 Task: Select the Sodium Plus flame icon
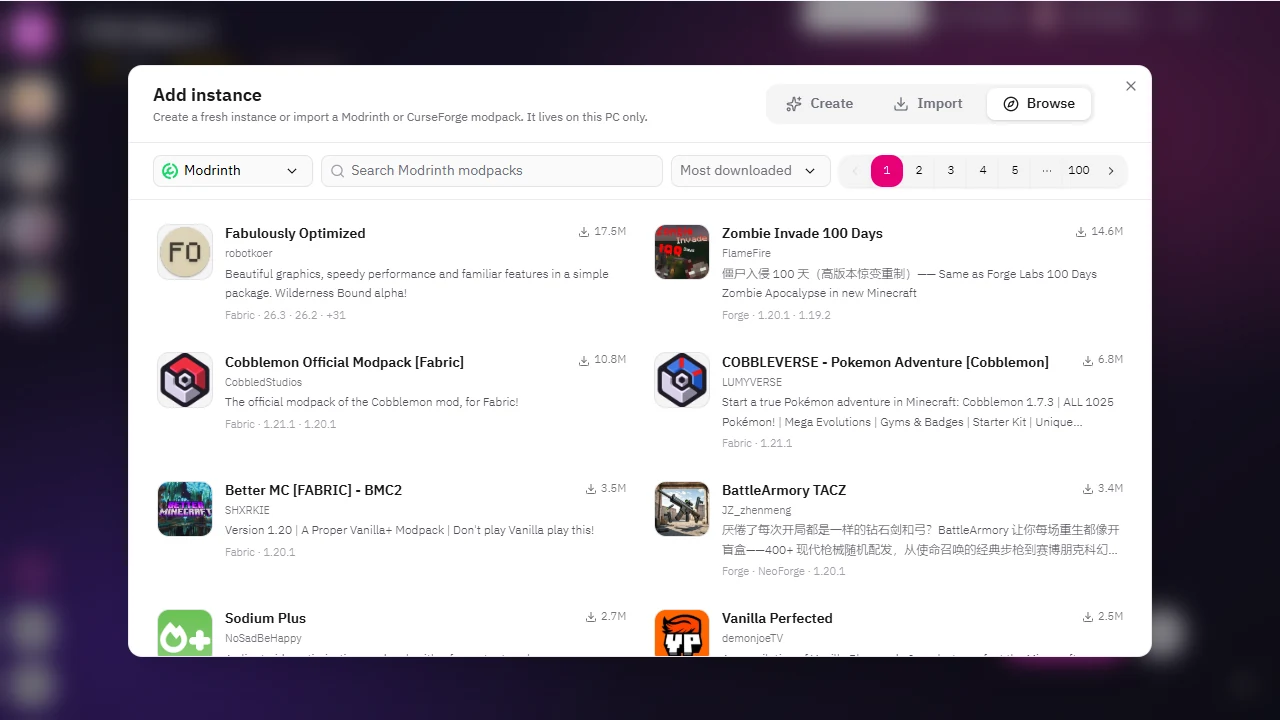tap(185, 633)
